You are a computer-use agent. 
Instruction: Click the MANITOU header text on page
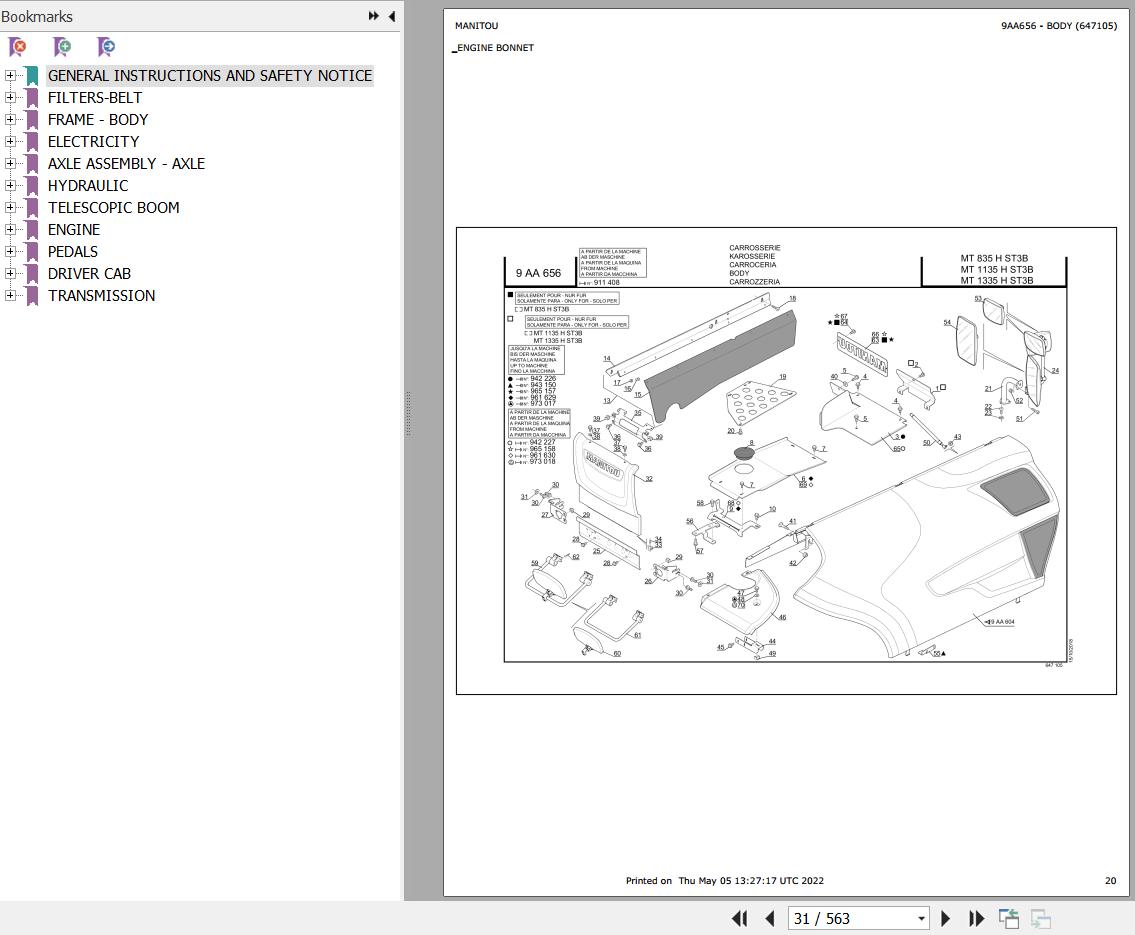pyautogui.click(x=476, y=25)
